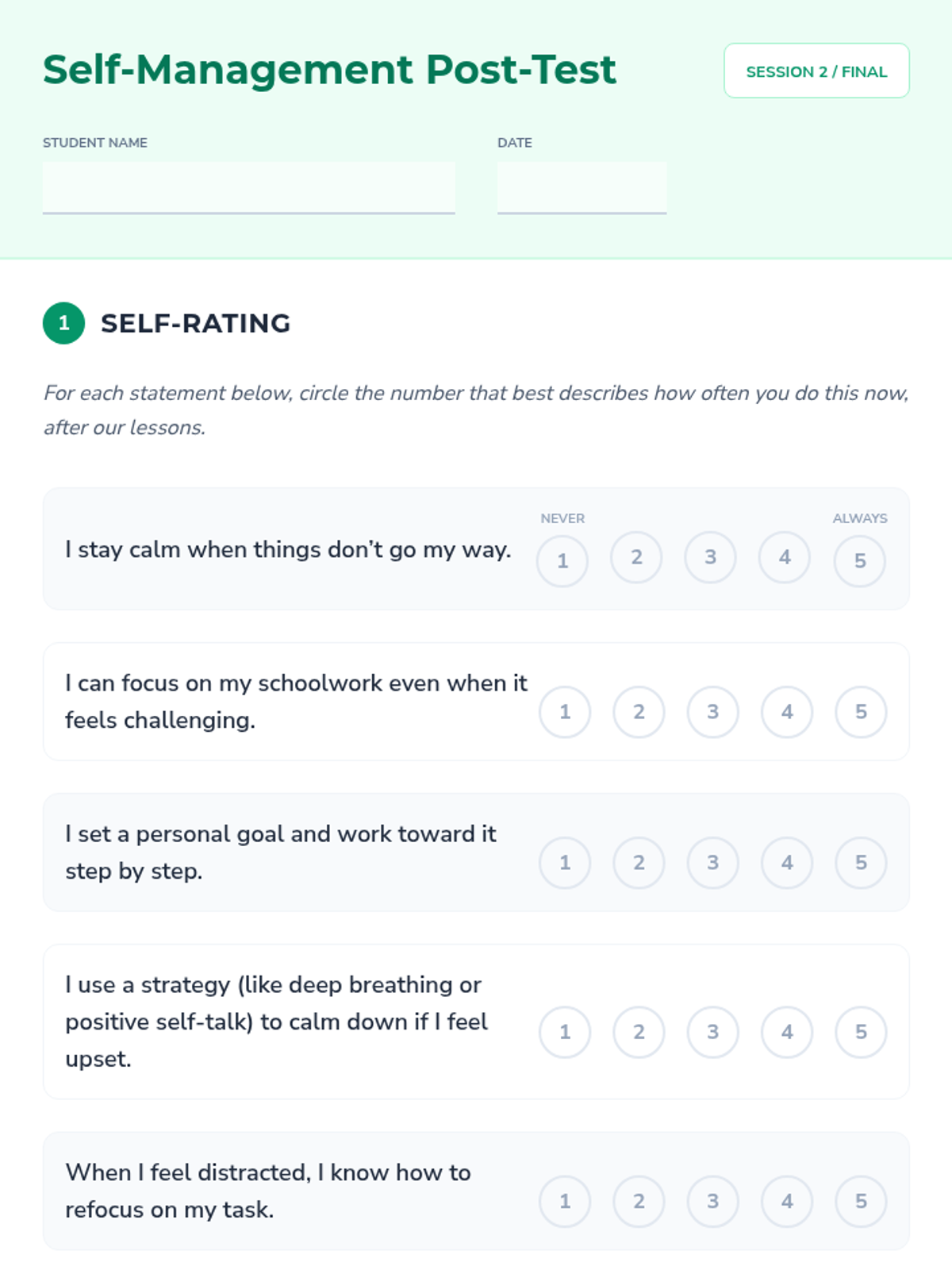Screen dimensions: 952x1270
Task: Click the Session 2 / Final badge
Action: (816, 71)
